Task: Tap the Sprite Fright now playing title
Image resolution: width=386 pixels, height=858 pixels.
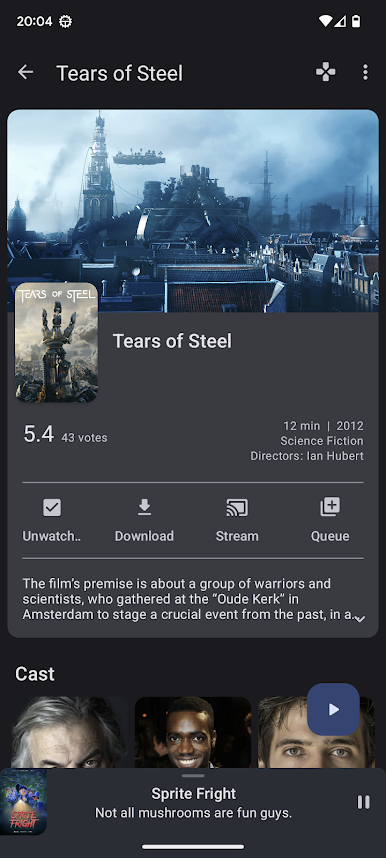Action: point(194,793)
